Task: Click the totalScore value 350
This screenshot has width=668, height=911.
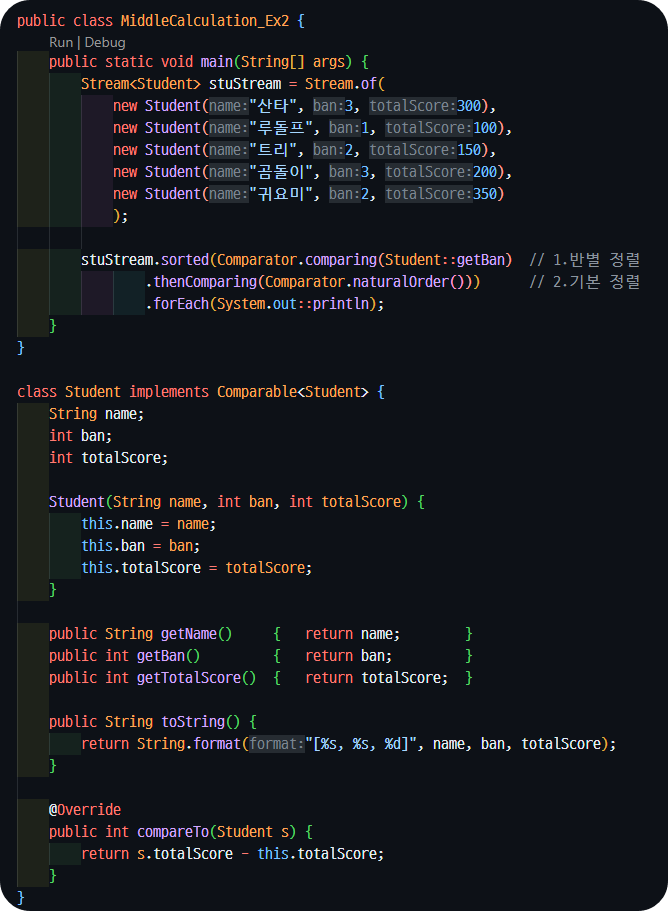Action: (486, 194)
